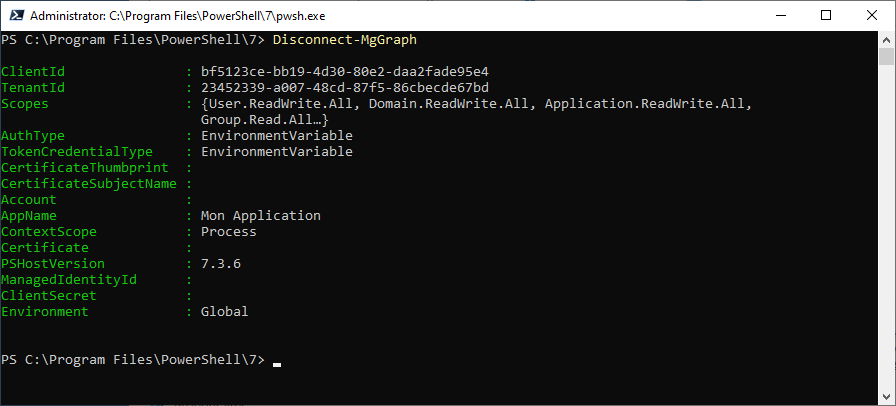The image size is (896, 406).
Task: Click the AuthType value EnvironmentVariable
Action: (277, 136)
